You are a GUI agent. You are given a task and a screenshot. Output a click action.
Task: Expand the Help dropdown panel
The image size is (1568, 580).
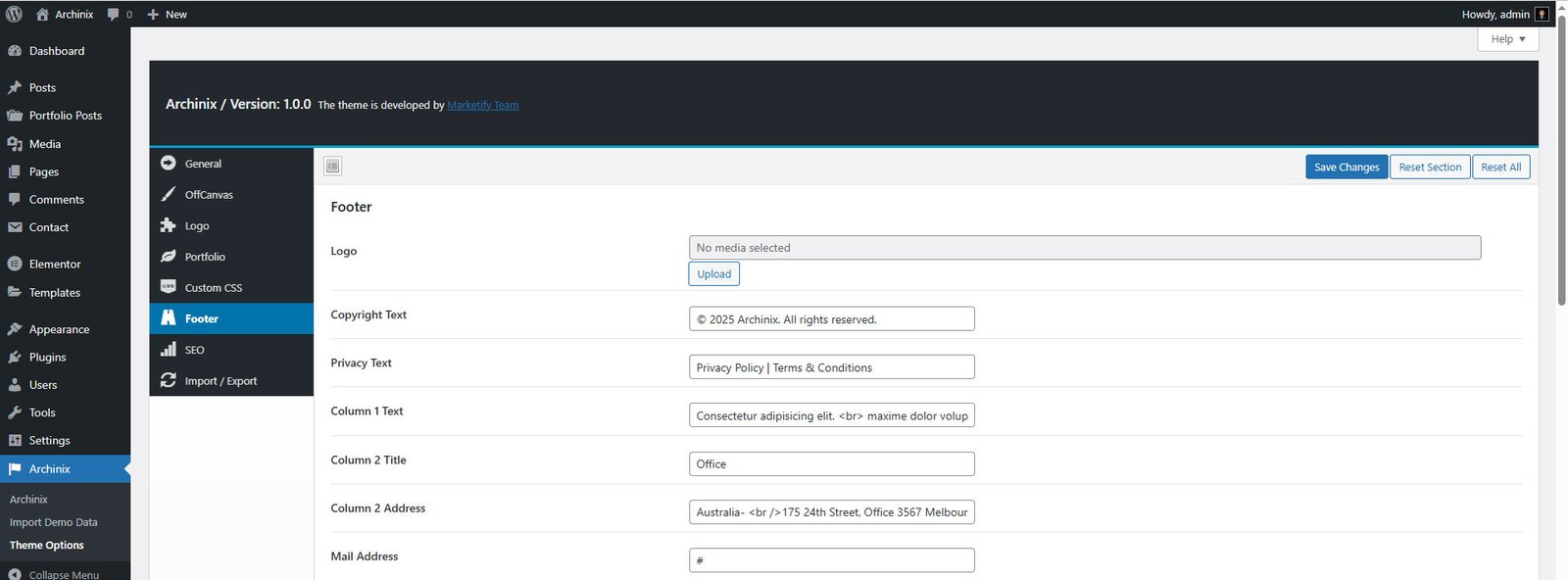(x=1507, y=39)
